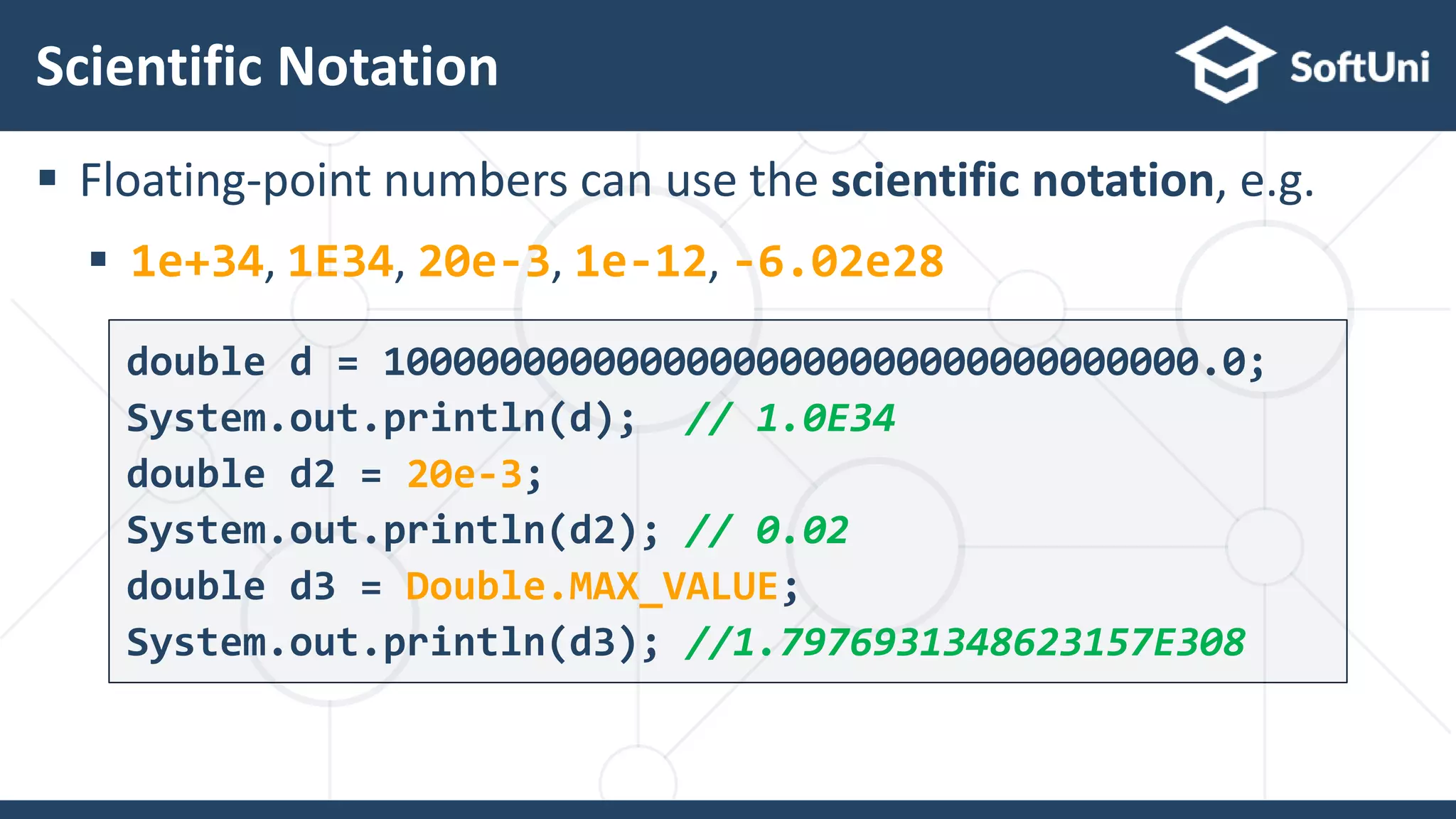The image size is (1456, 819).
Task: Click the Floating-point numbers opening text
Action: click(x=323, y=180)
